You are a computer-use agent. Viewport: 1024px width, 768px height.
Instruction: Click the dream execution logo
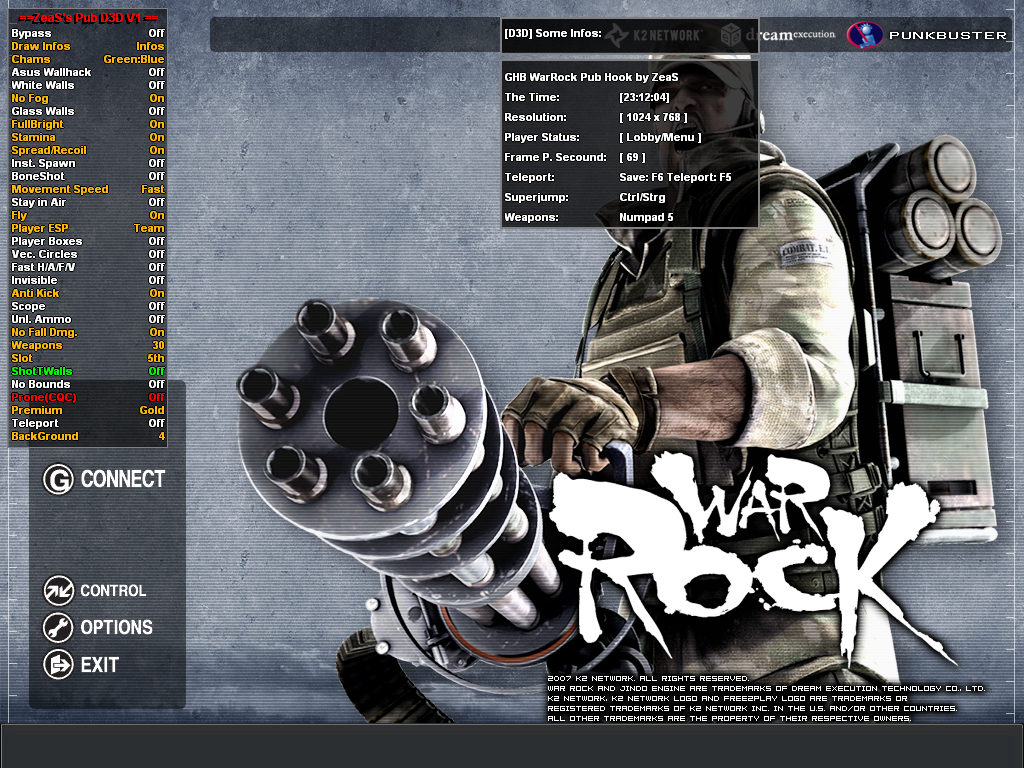point(778,35)
